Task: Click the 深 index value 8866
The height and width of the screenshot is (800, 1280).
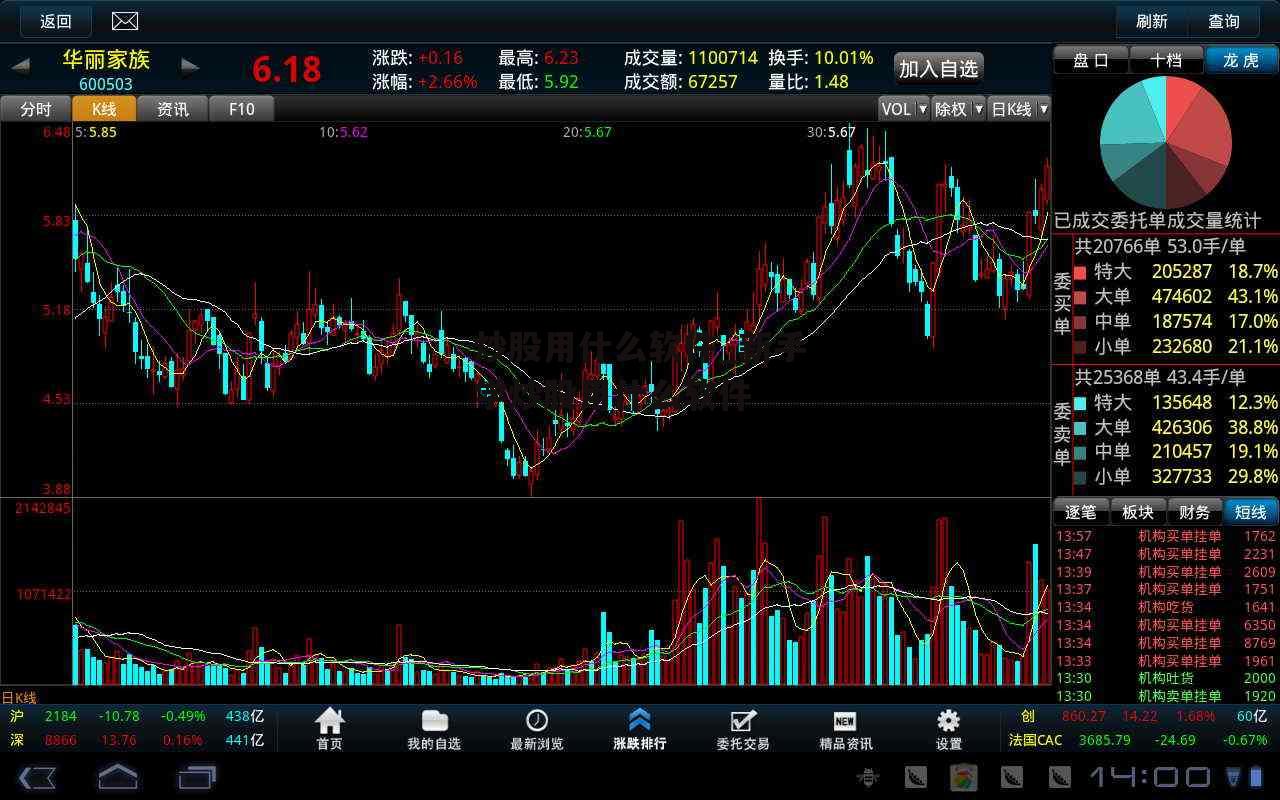Action: click(61, 740)
